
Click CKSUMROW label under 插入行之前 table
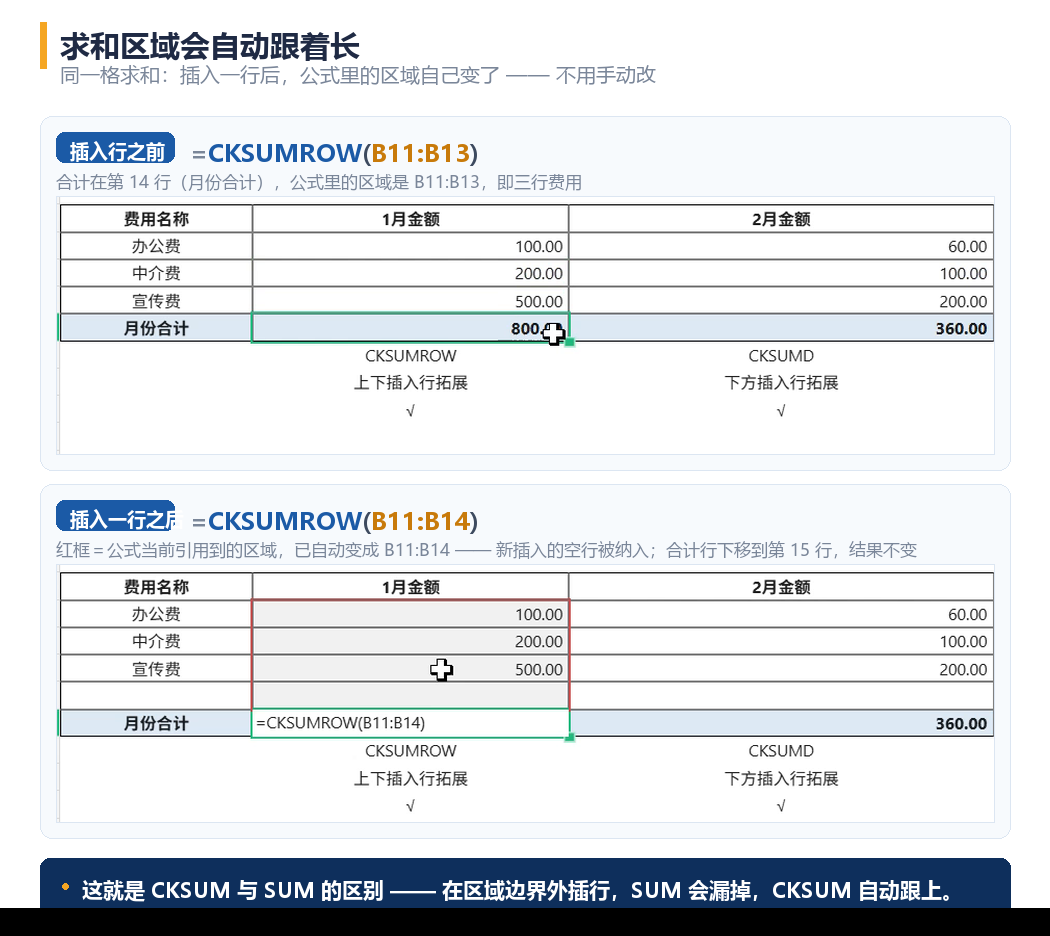[x=410, y=356]
